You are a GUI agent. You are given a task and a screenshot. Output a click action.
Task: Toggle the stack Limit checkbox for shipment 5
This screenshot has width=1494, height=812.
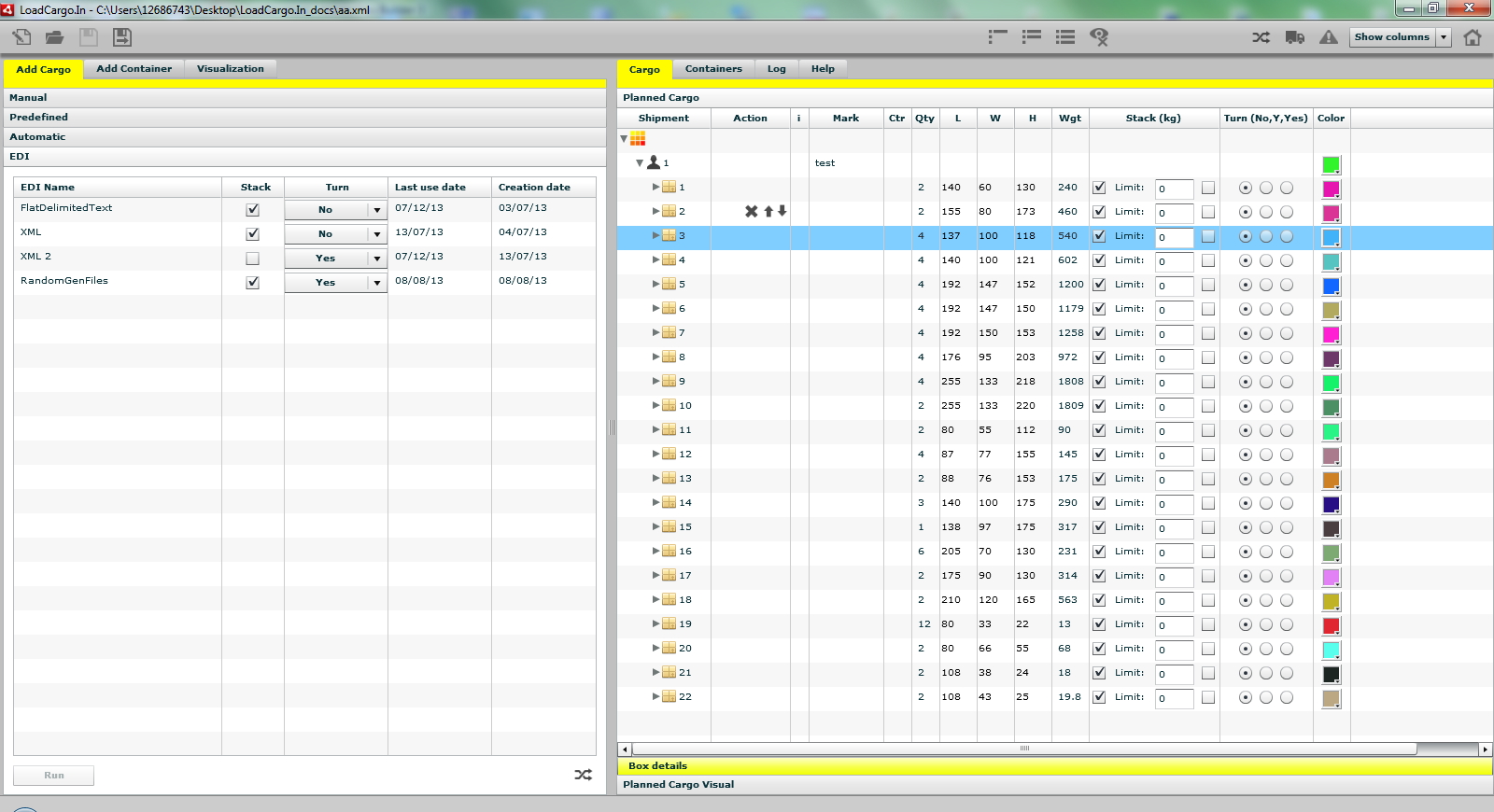[x=1099, y=285]
